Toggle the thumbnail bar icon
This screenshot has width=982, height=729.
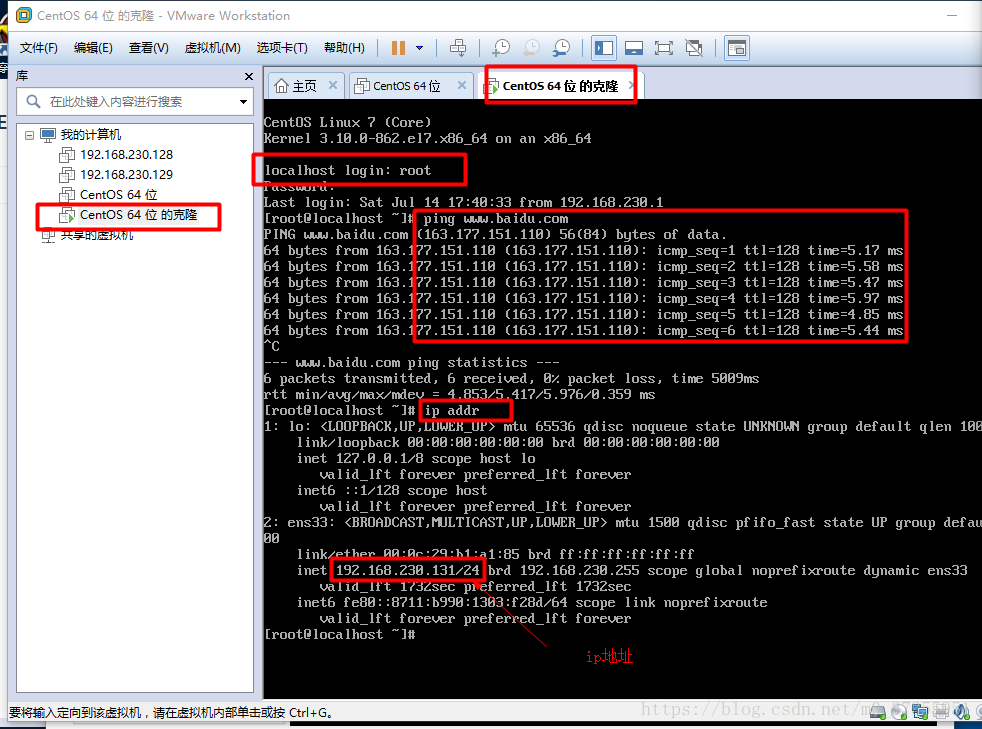(634, 48)
